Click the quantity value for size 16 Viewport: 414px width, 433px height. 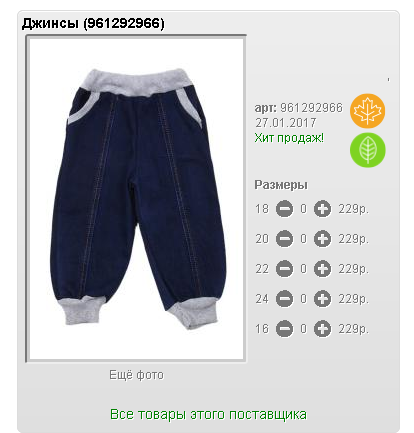(x=303, y=329)
